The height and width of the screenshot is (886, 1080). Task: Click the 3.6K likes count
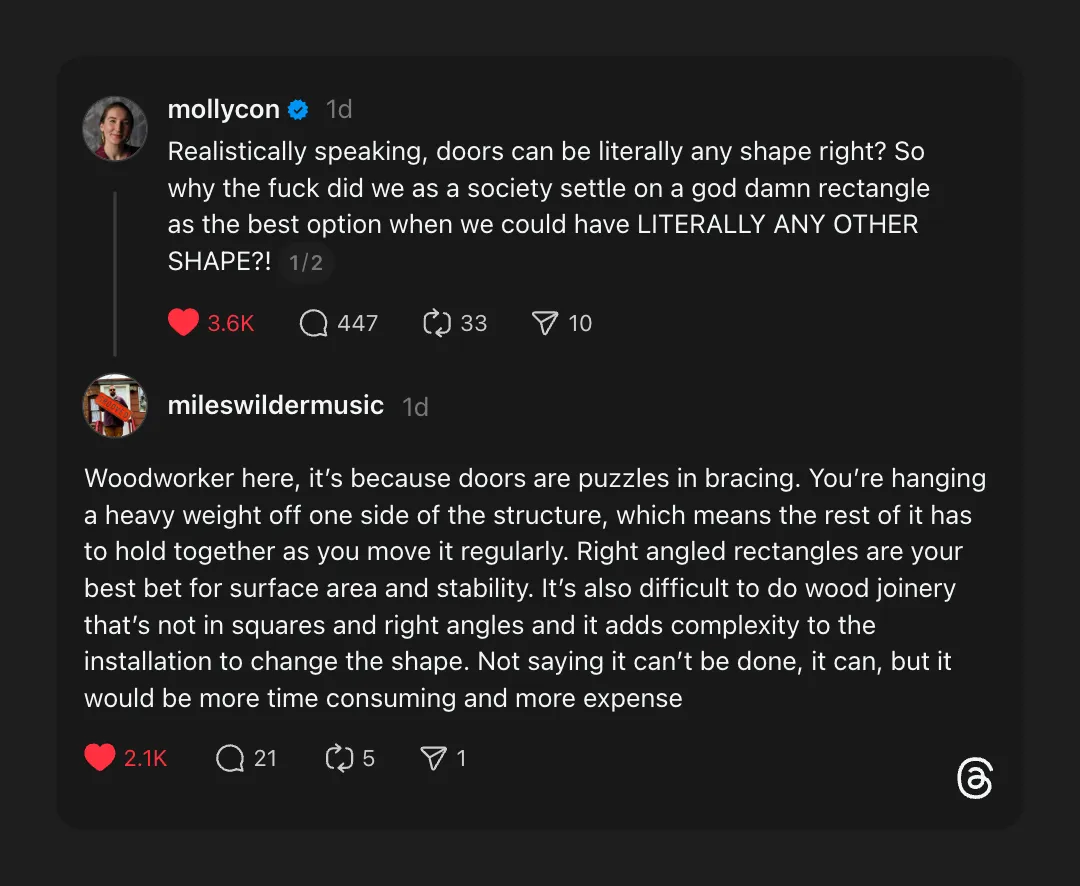[231, 323]
